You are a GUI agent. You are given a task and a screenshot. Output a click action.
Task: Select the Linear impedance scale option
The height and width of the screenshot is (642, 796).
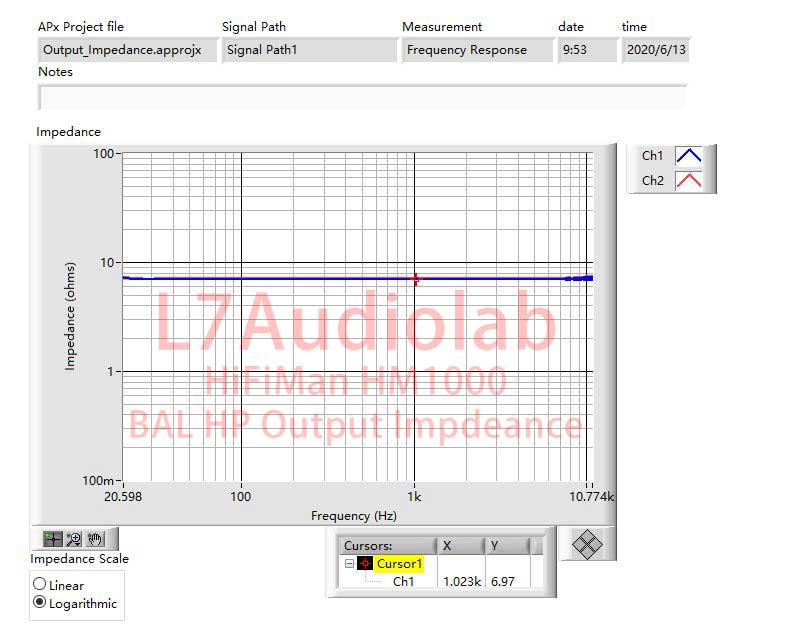click(40, 585)
